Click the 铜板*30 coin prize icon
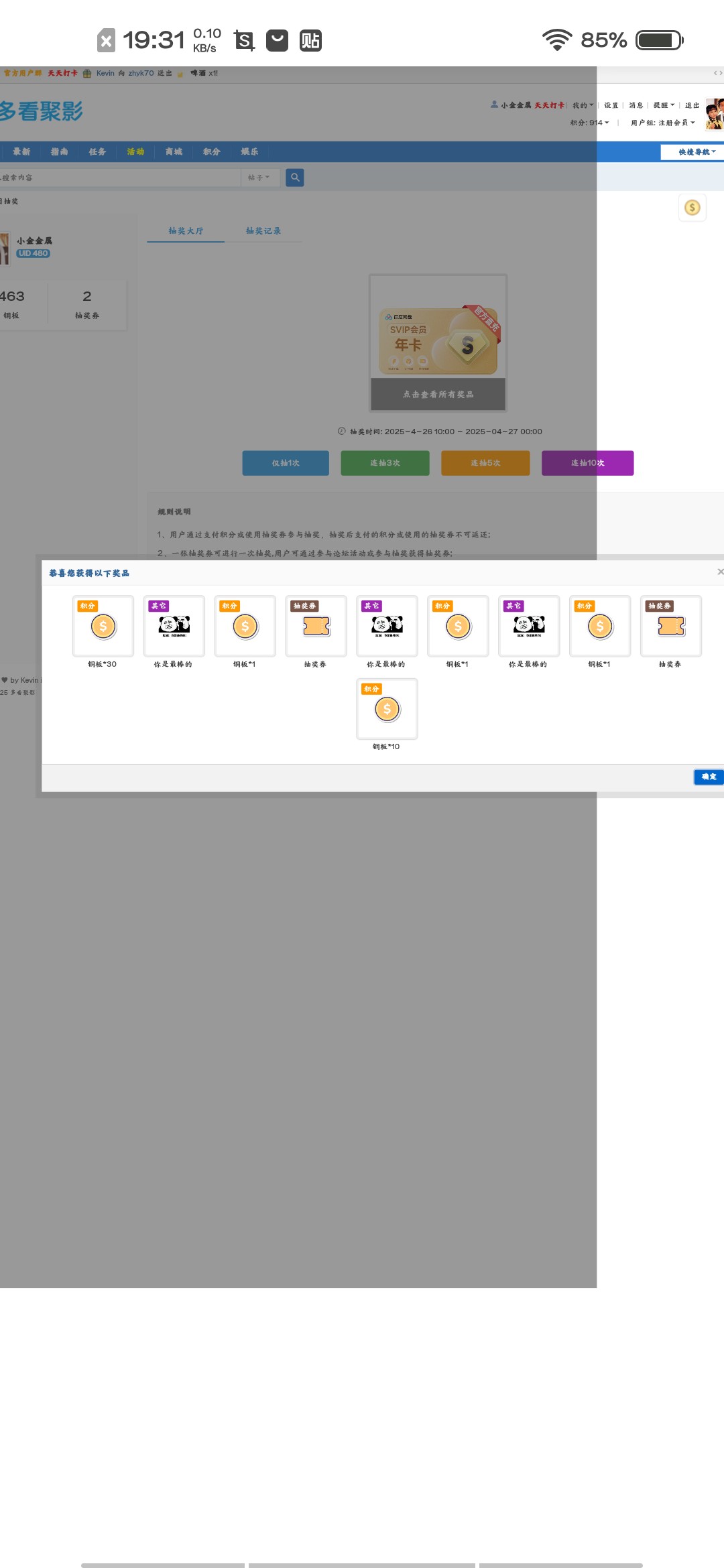The image size is (724, 1568). pos(103,627)
